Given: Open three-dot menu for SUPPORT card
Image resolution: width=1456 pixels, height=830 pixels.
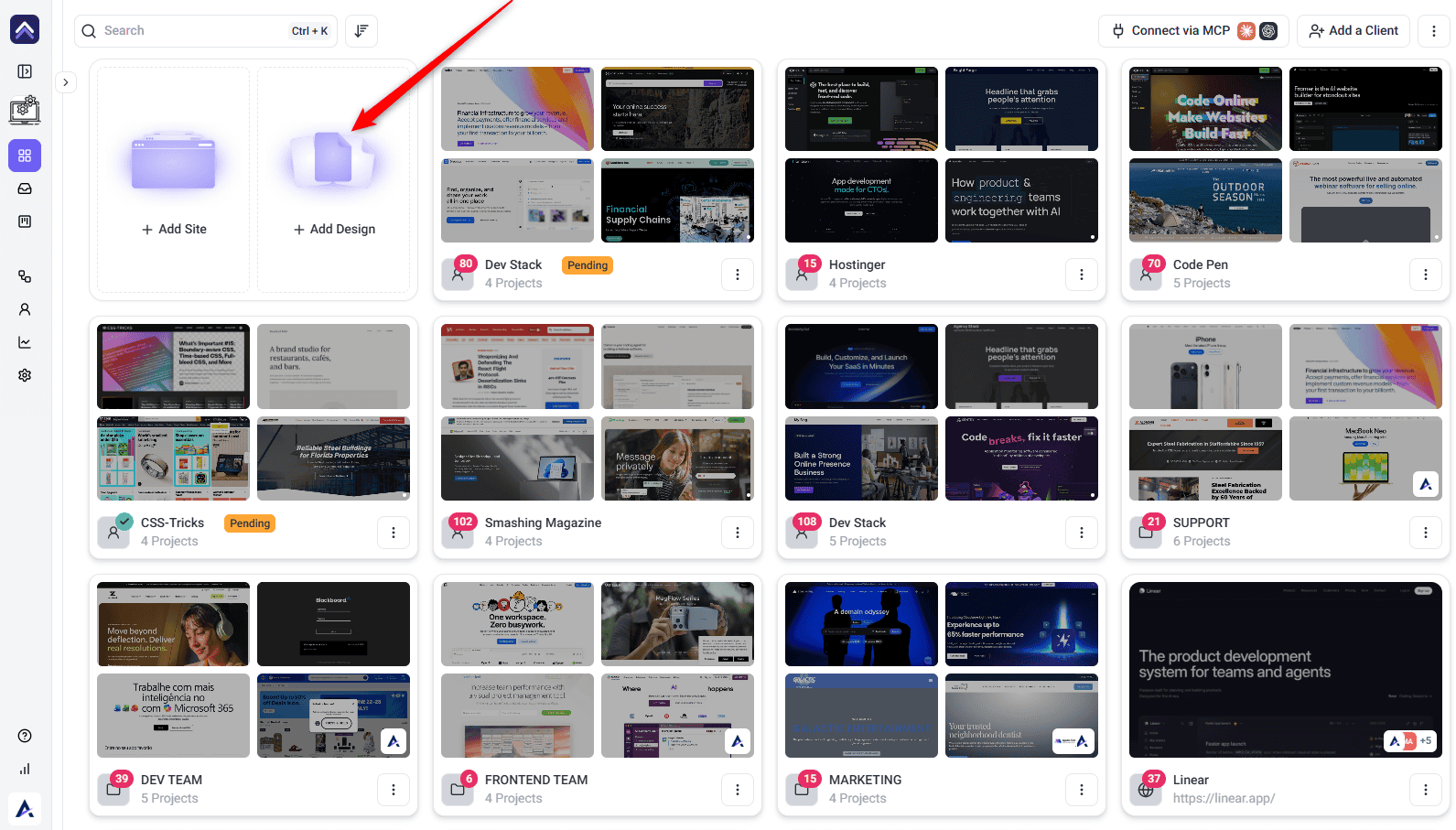Looking at the screenshot, I should (x=1426, y=533).
